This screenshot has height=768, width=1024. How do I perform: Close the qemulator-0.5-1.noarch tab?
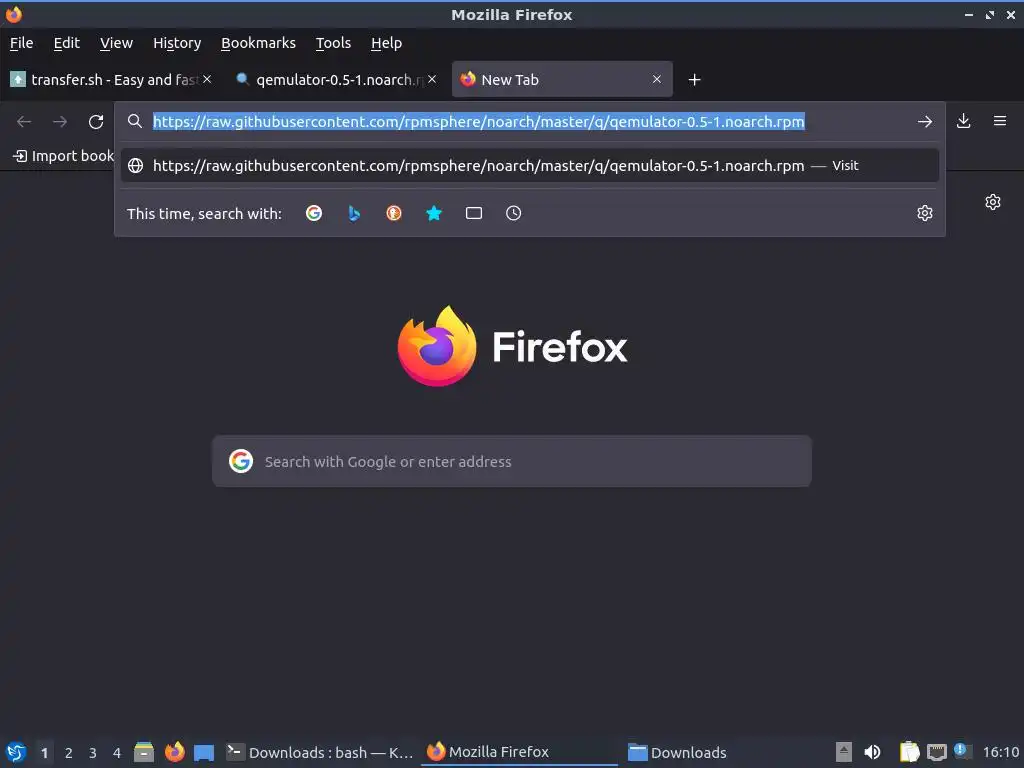(432, 79)
